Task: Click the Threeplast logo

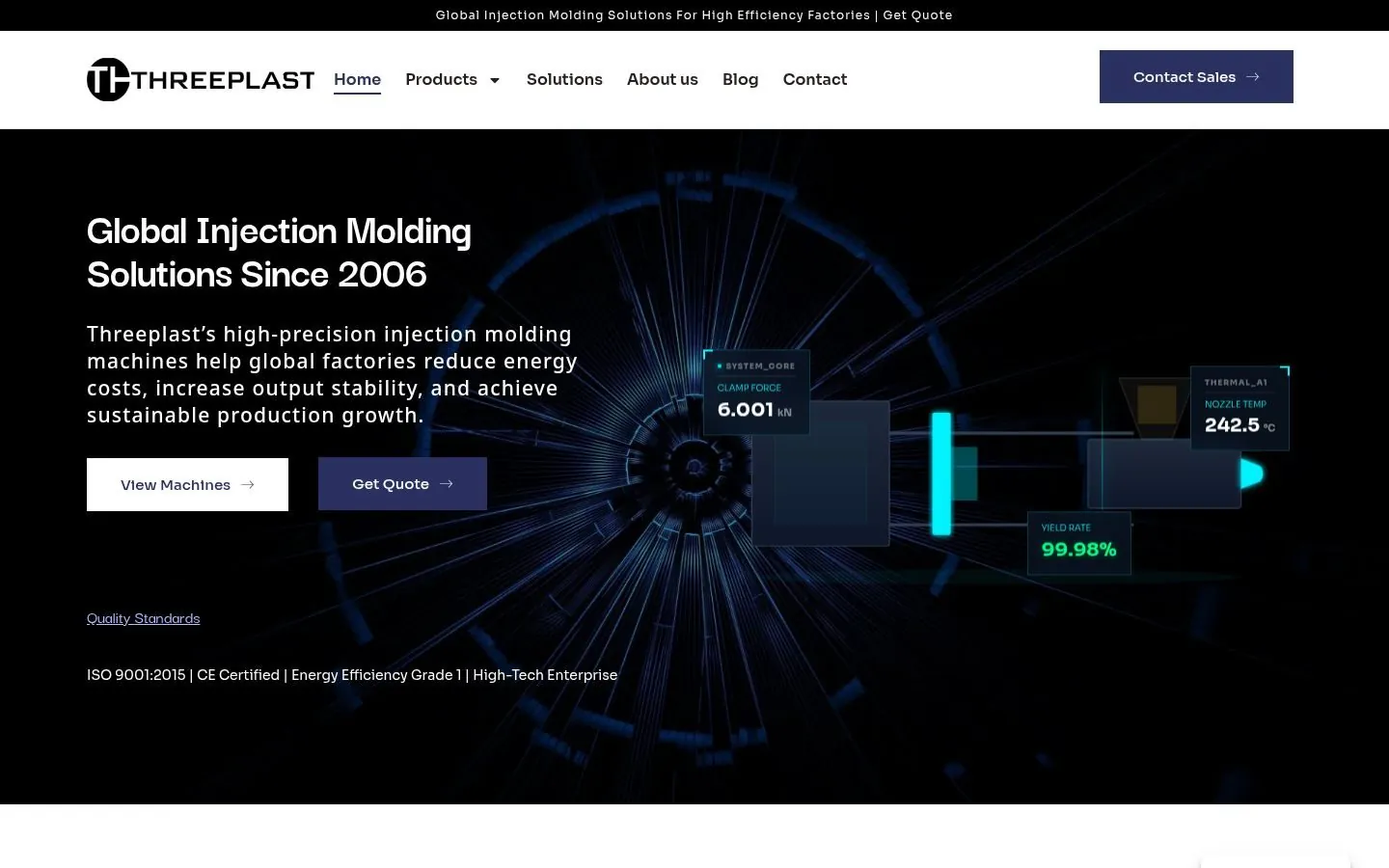Action: coord(201,79)
